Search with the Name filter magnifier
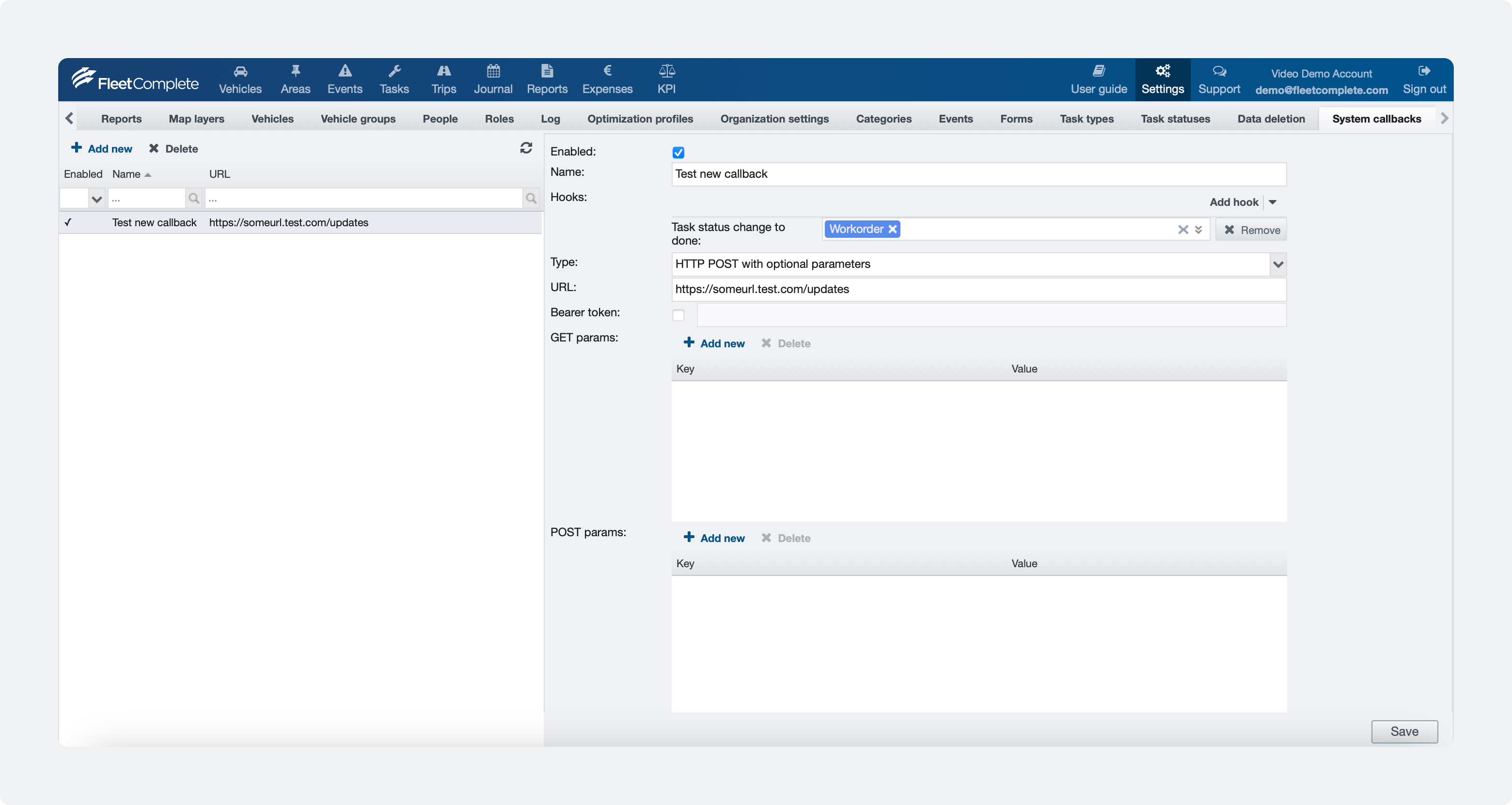 tap(194, 198)
